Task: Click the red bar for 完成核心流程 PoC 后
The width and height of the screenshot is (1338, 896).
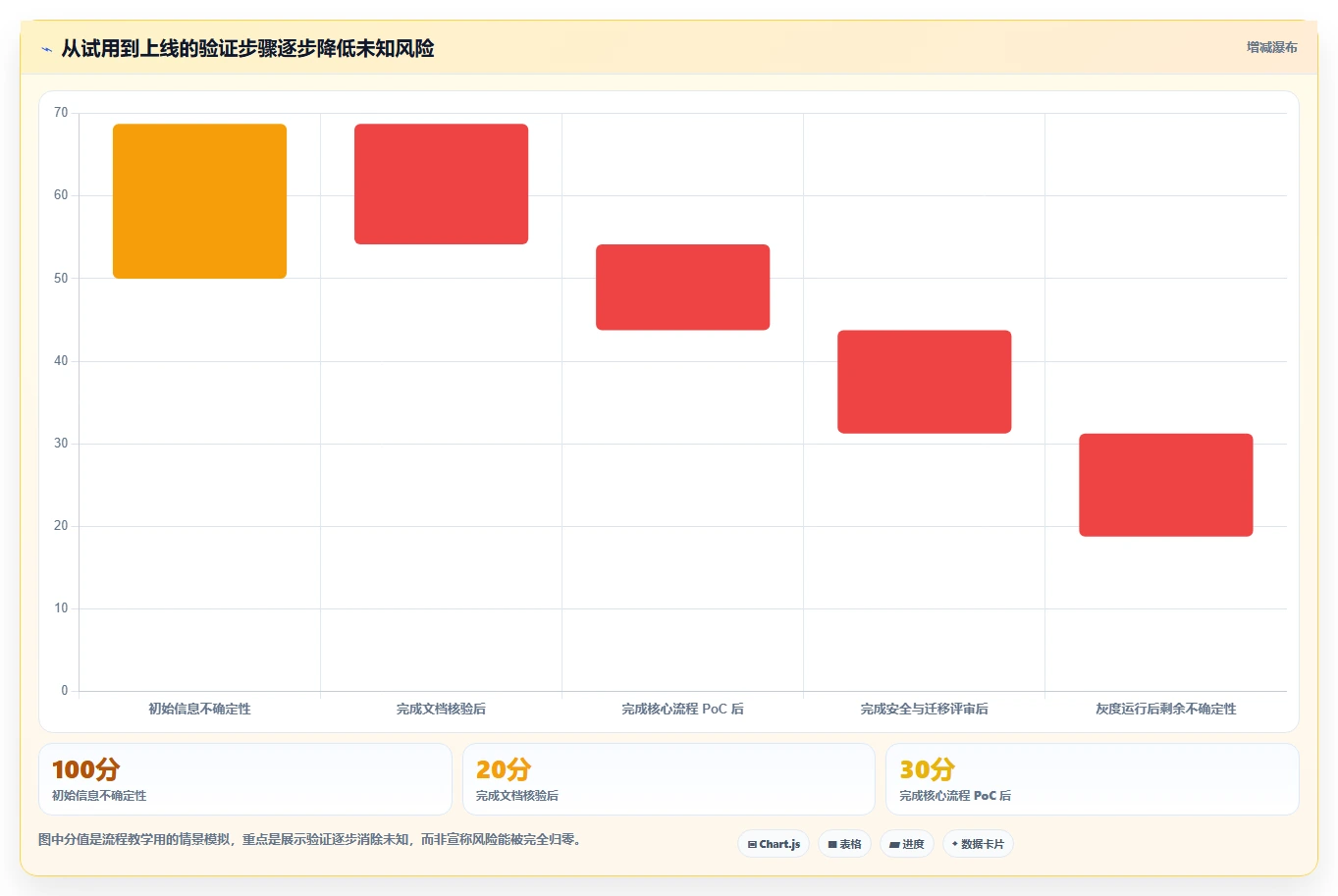Action: pyautogui.click(x=683, y=288)
